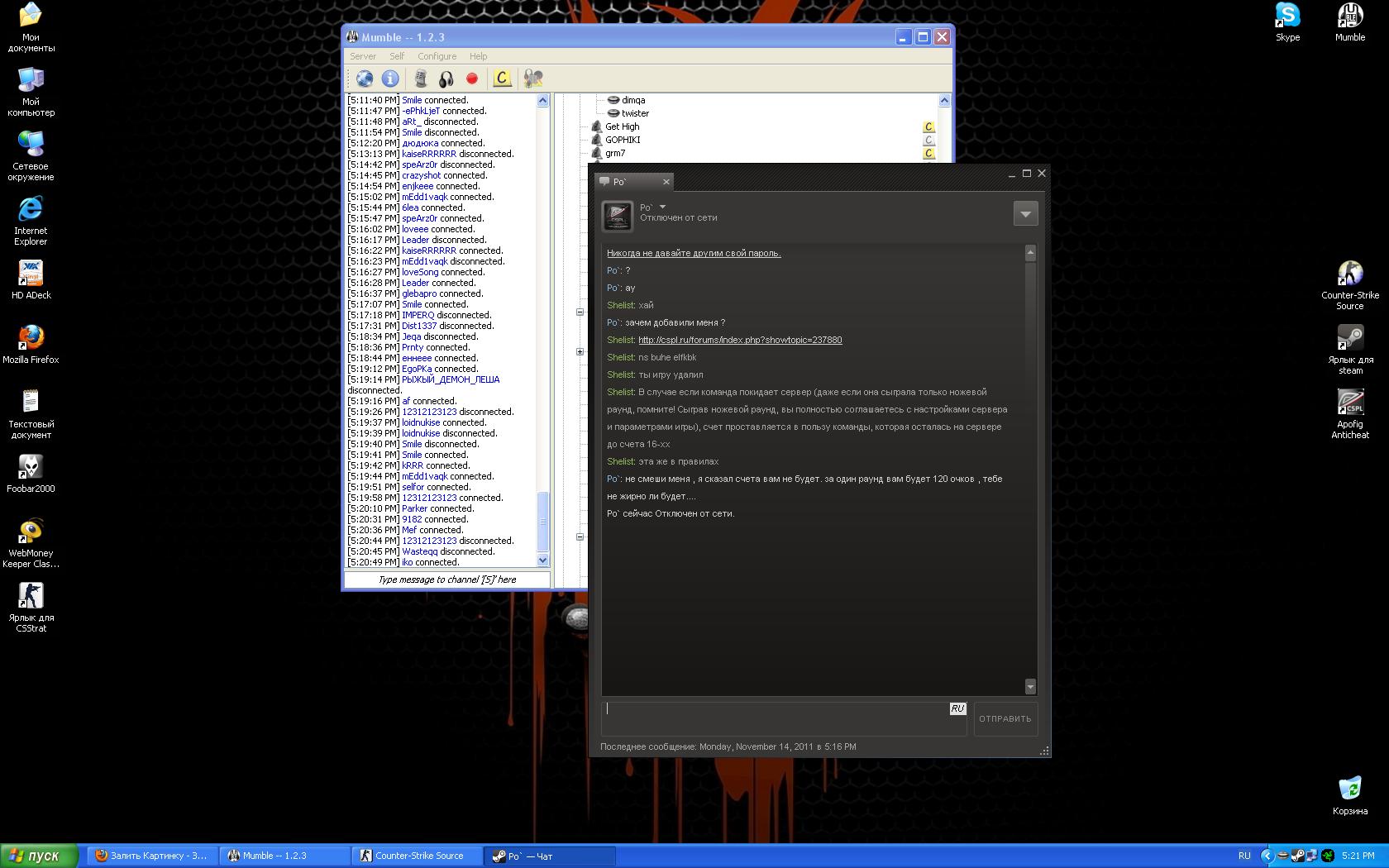
Task: Select the WebMoney Keeper Classic icon
Action: [x=31, y=532]
